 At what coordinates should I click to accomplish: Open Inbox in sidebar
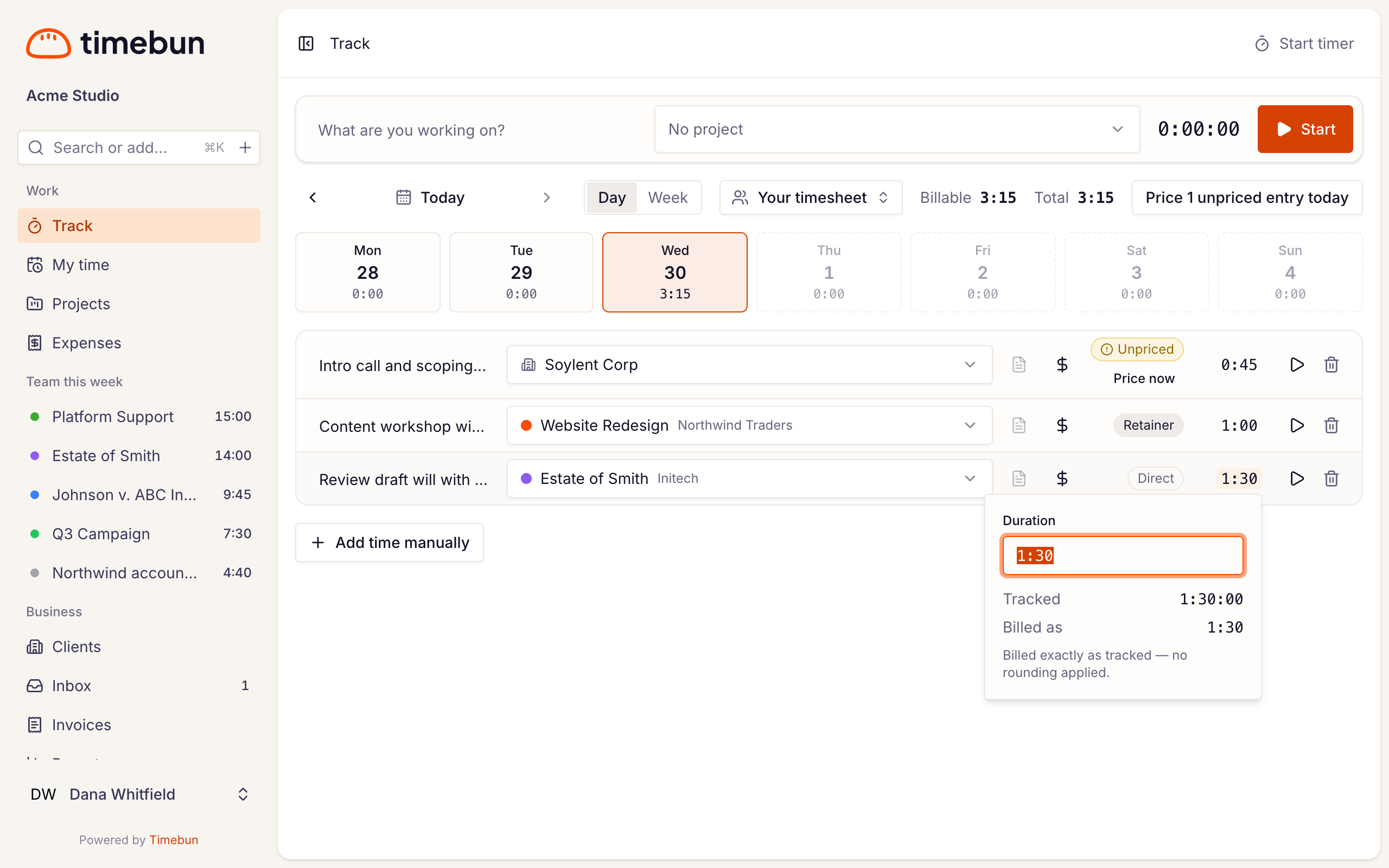[x=139, y=685]
